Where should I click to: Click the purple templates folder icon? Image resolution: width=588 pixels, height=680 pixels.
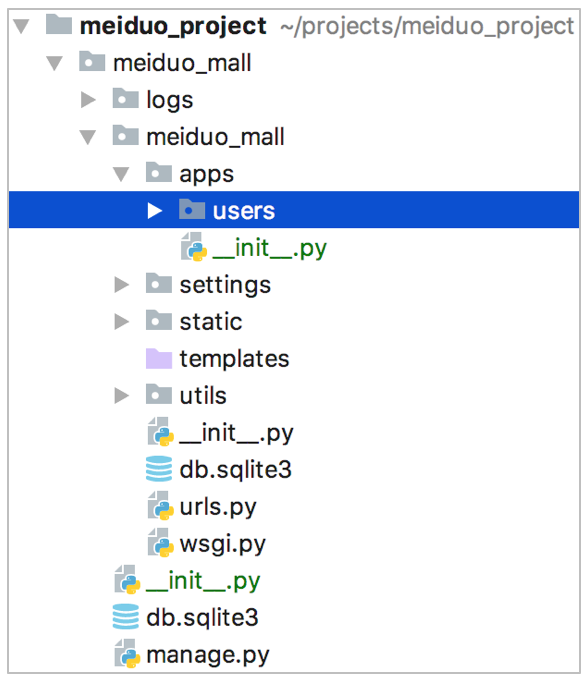coord(159,358)
